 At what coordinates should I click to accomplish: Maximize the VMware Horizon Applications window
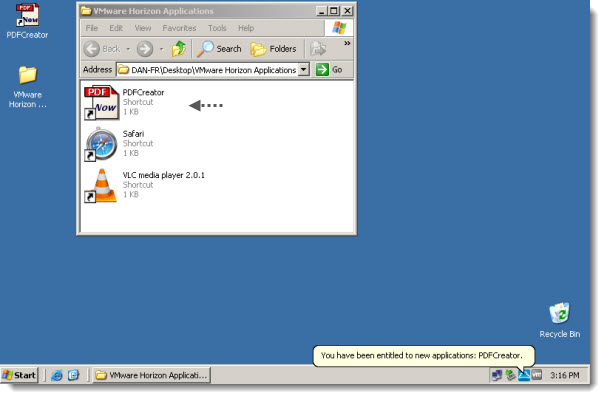click(x=334, y=11)
